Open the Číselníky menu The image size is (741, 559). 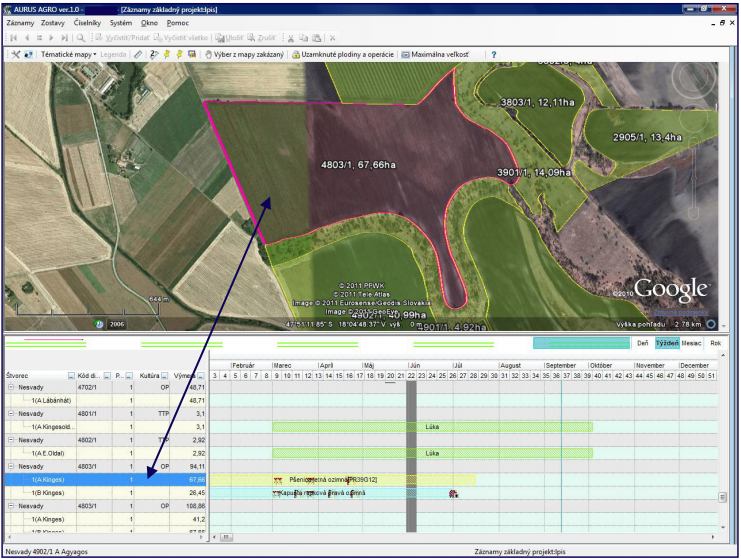87,23
